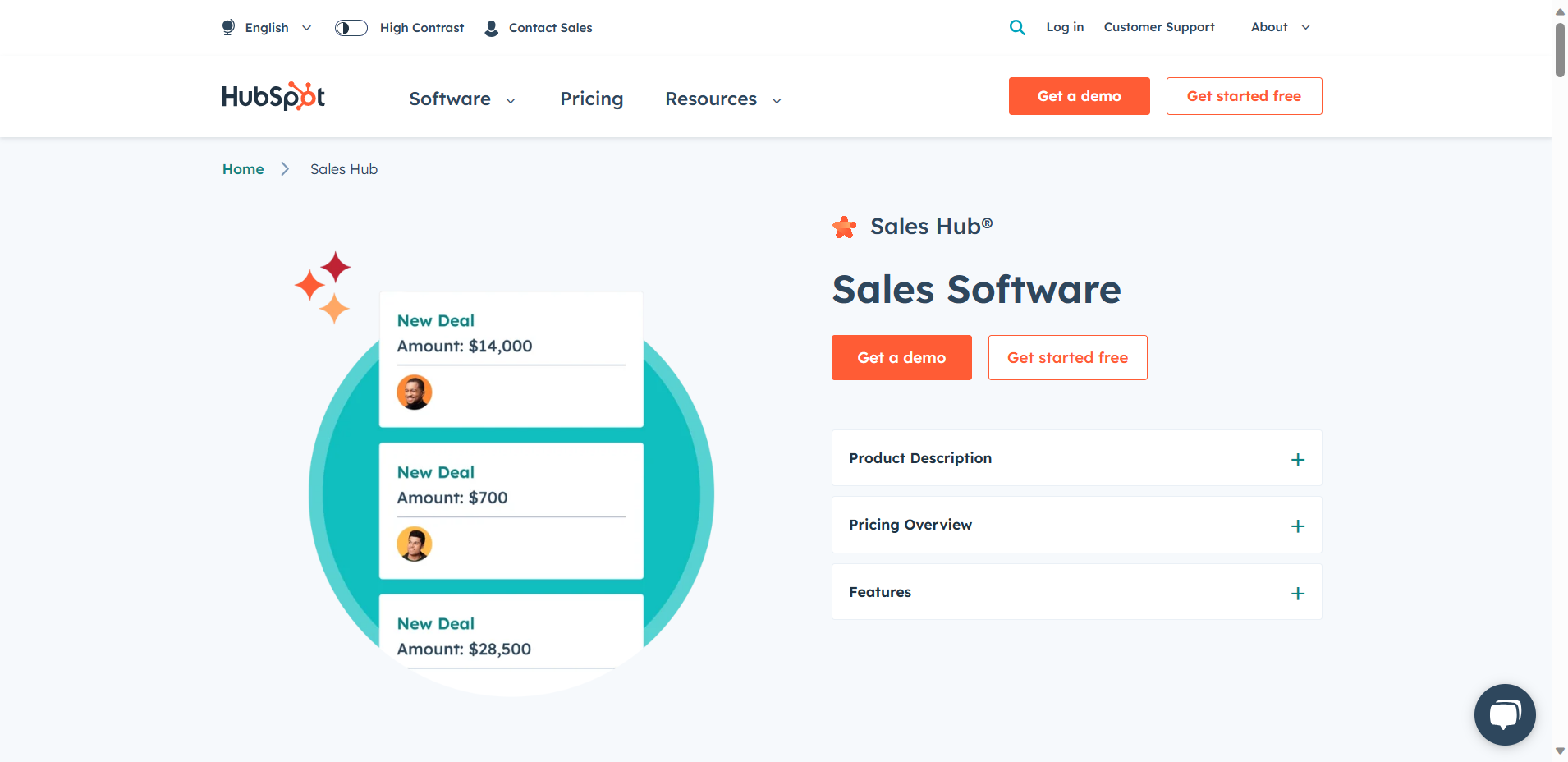
Task: Open the chat widget bubble
Action: click(x=1504, y=714)
